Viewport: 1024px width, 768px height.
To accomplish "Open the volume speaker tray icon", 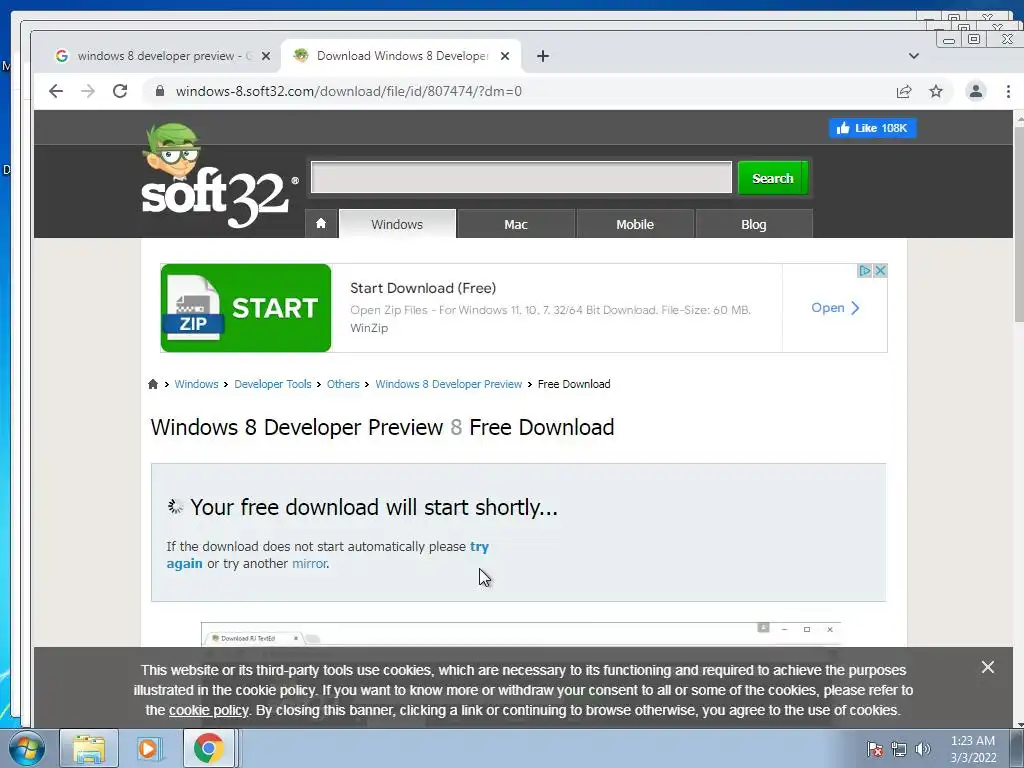I will [x=923, y=749].
